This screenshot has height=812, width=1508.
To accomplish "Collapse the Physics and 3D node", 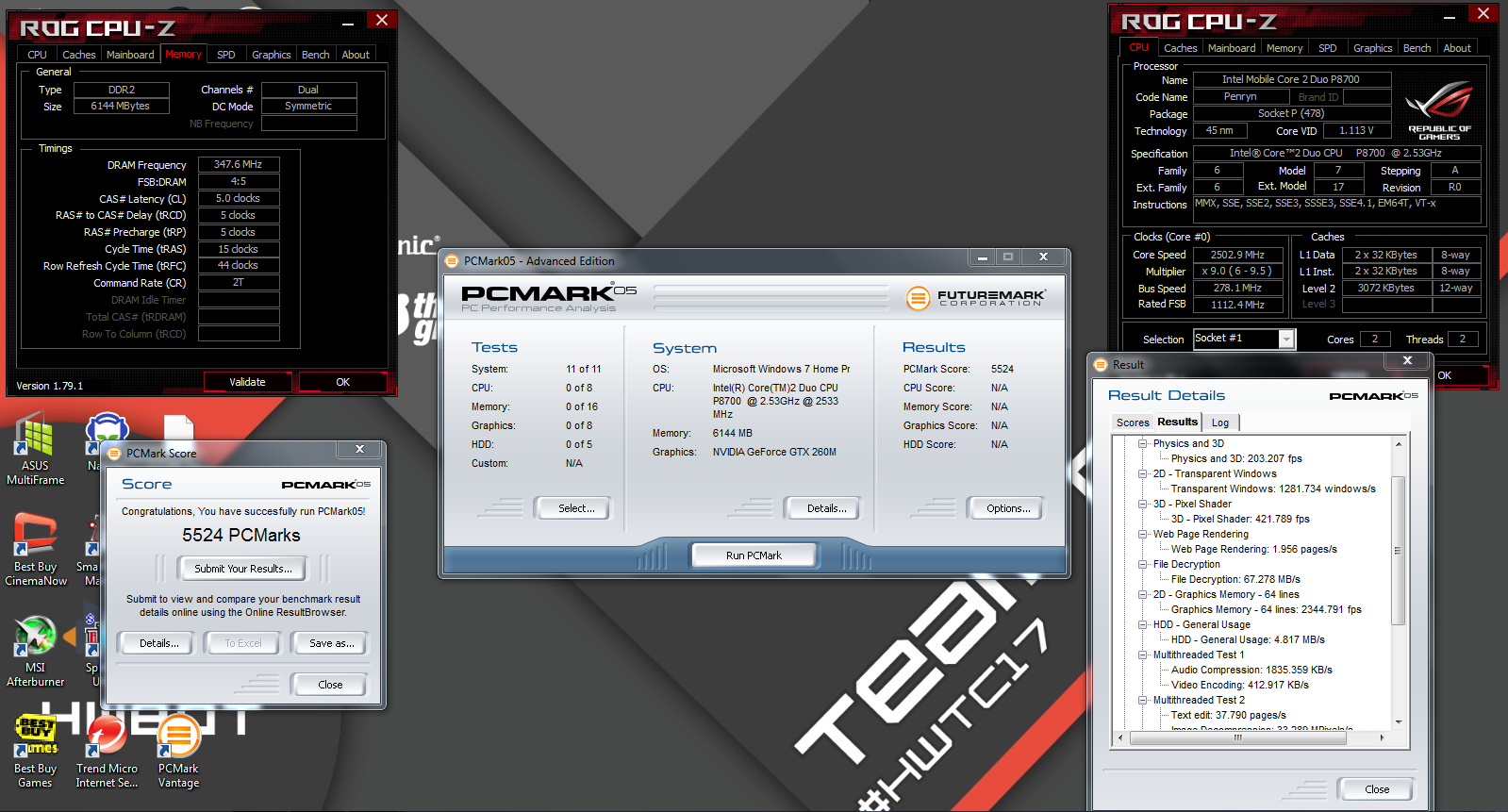I will point(1143,443).
